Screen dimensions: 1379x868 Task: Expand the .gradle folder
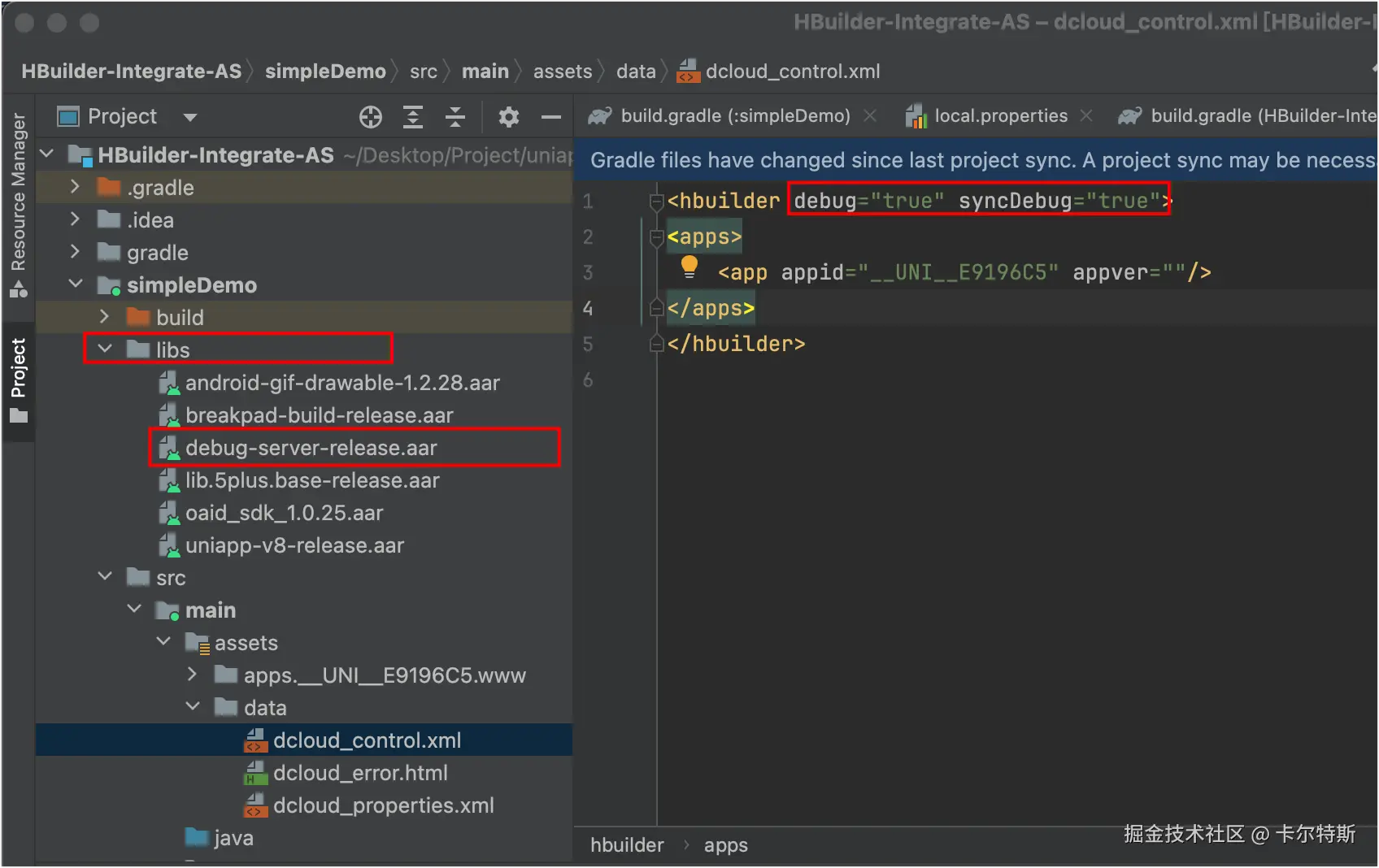pyautogui.click(x=76, y=187)
